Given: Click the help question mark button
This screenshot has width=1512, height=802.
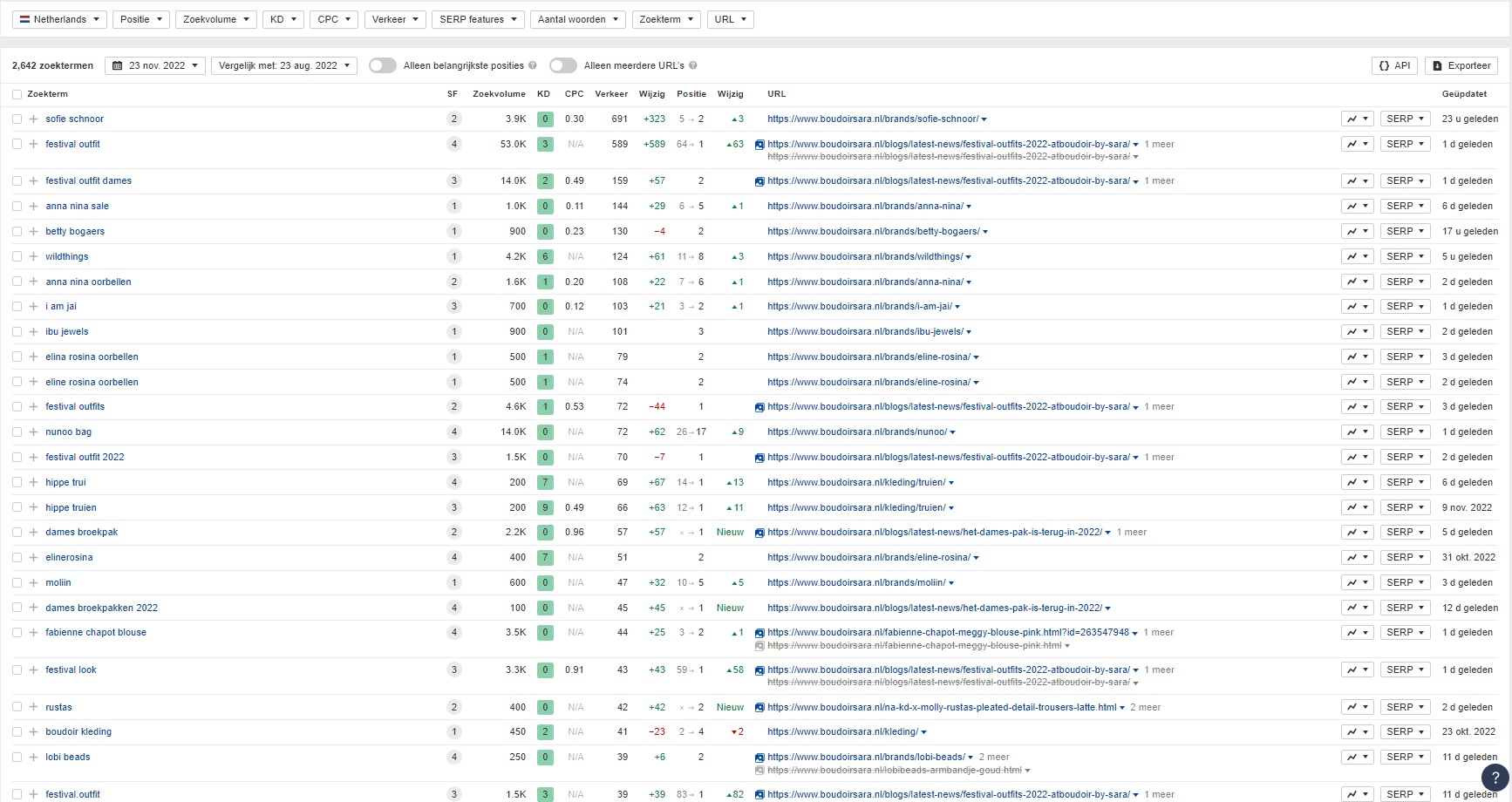Looking at the screenshot, I should point(1495,778).
